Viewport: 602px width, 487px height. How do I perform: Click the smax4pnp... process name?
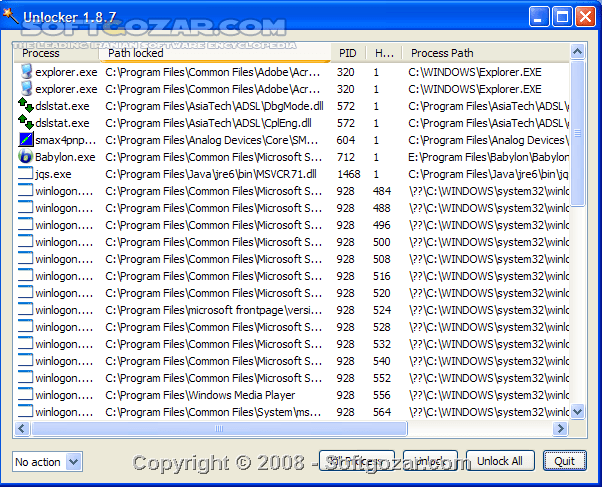click(66, 140)
